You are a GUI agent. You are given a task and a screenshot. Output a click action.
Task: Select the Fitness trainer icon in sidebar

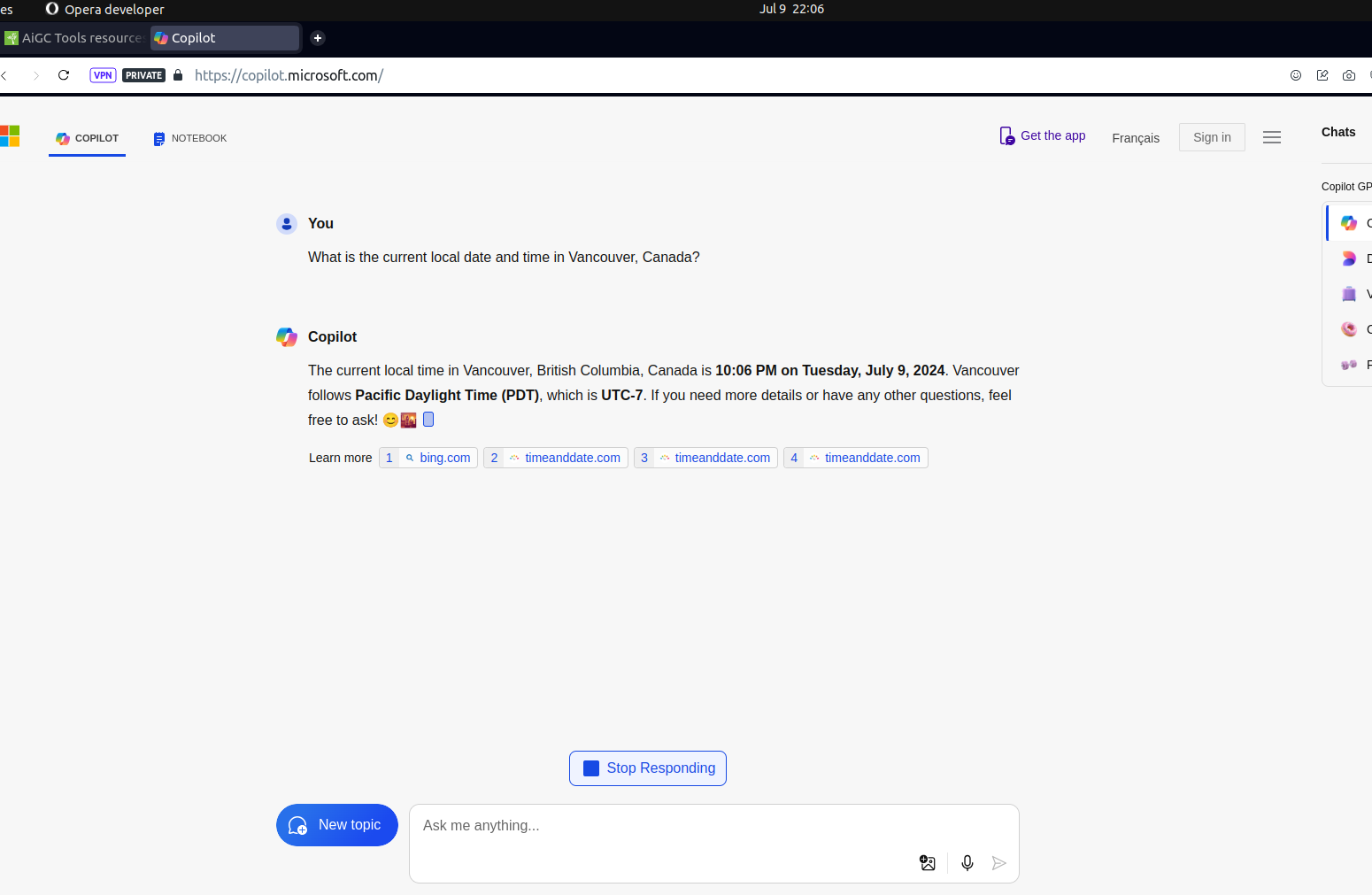point(1349,365)
